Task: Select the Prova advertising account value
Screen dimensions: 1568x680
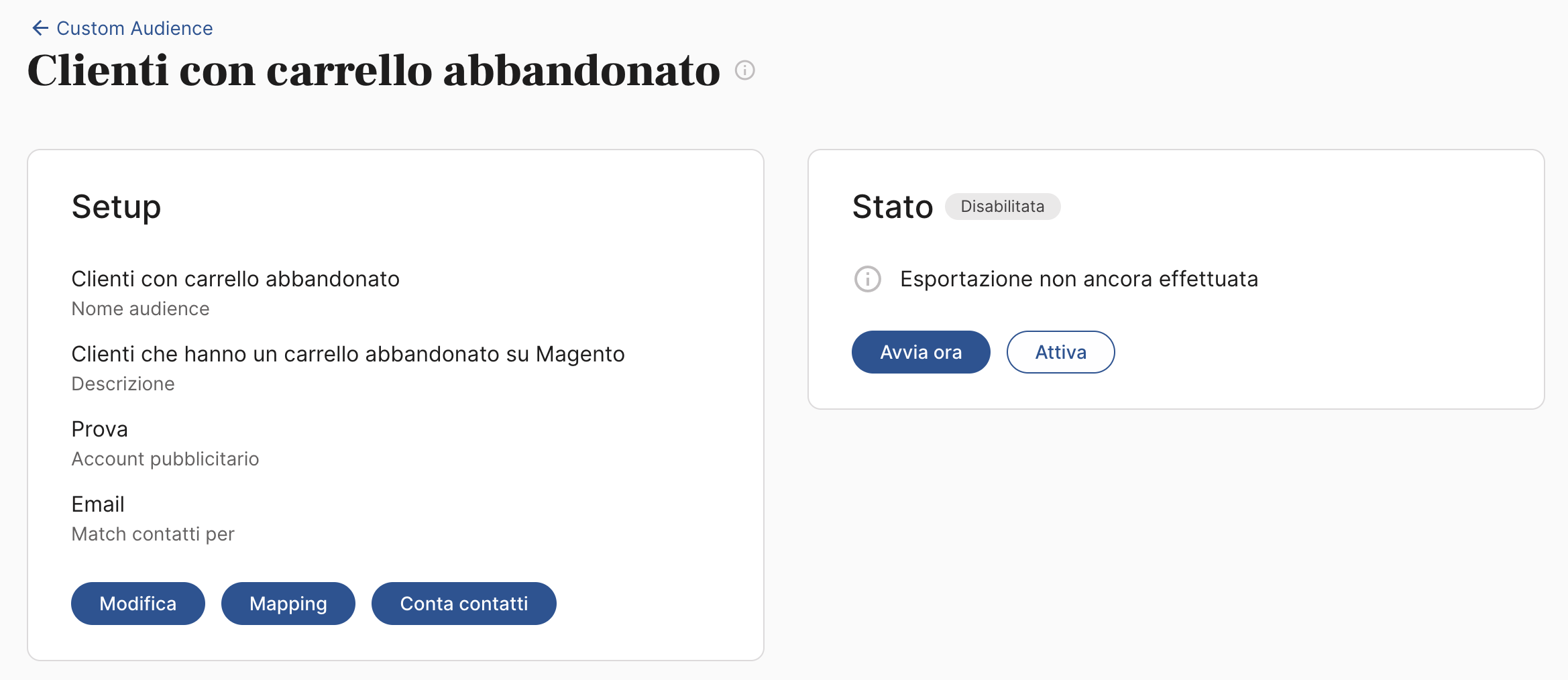Action: [100, 429]
